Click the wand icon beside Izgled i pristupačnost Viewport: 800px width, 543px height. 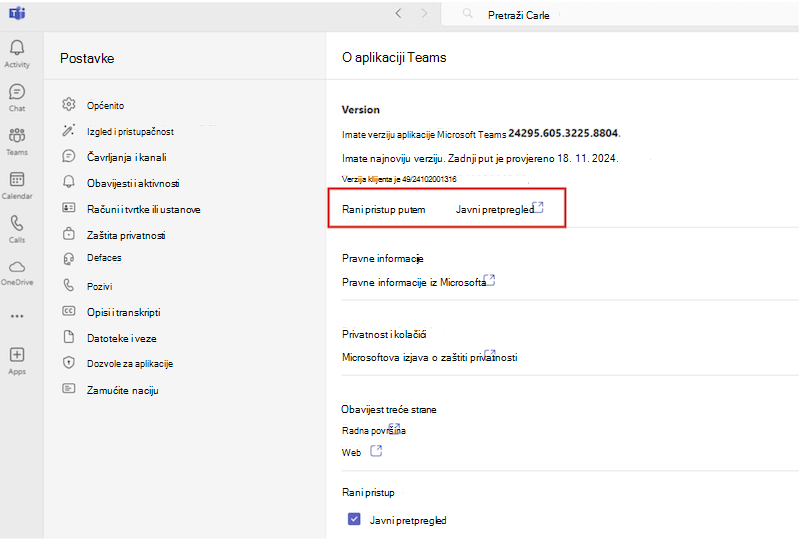pos(69,131)
